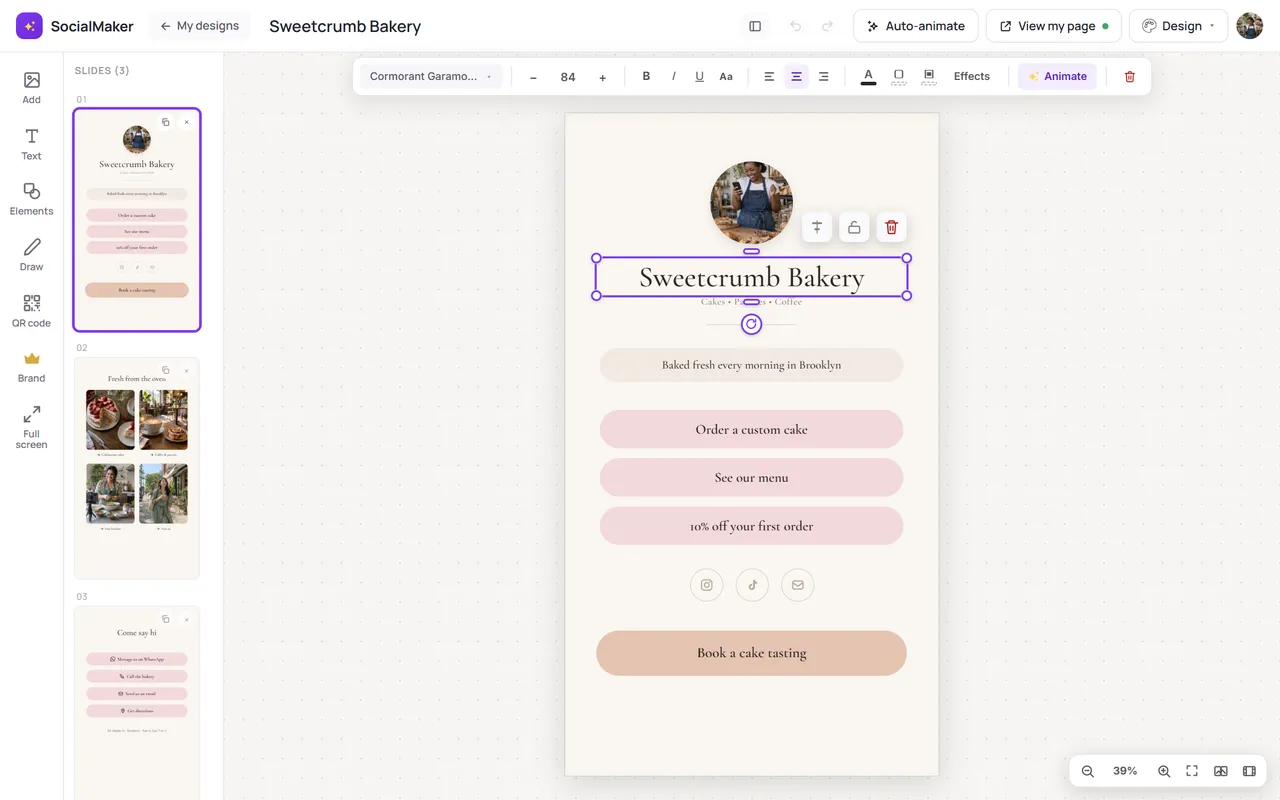Image resolution: width=1280 pixels, height=800 pixels.
Task: Expand the Design dropdown menu
Action: point(1178,26)
